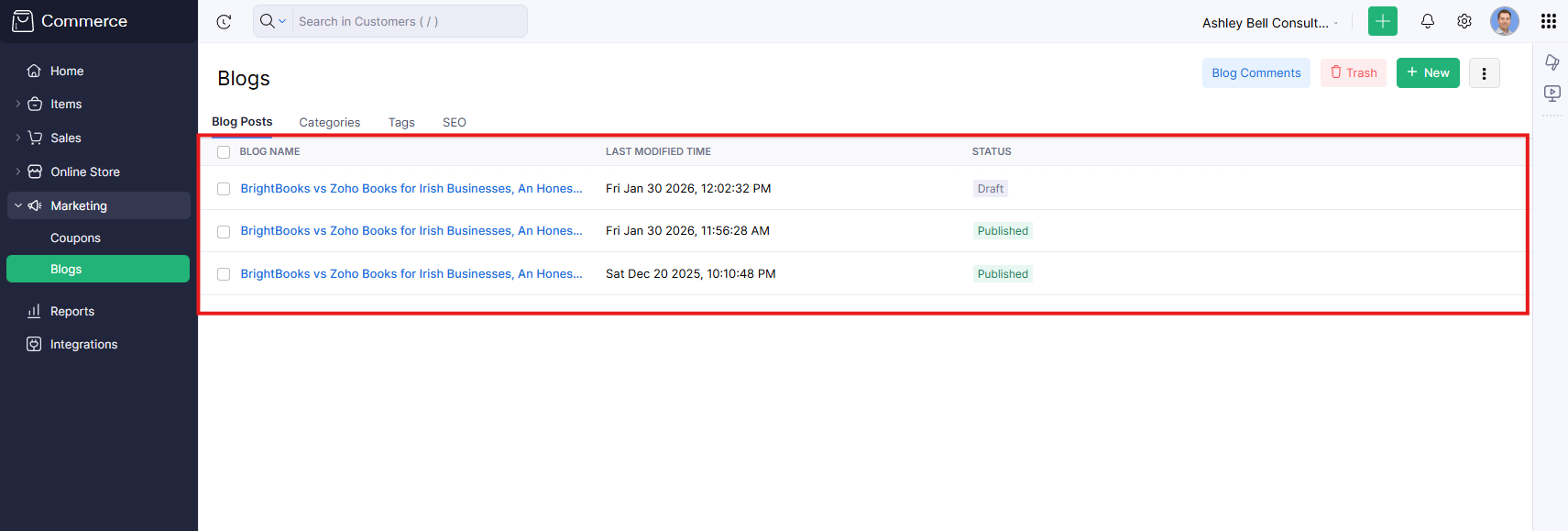Open the apps grid launcher
This screenshot has height=531, width=1568.
click(1548, 21)
